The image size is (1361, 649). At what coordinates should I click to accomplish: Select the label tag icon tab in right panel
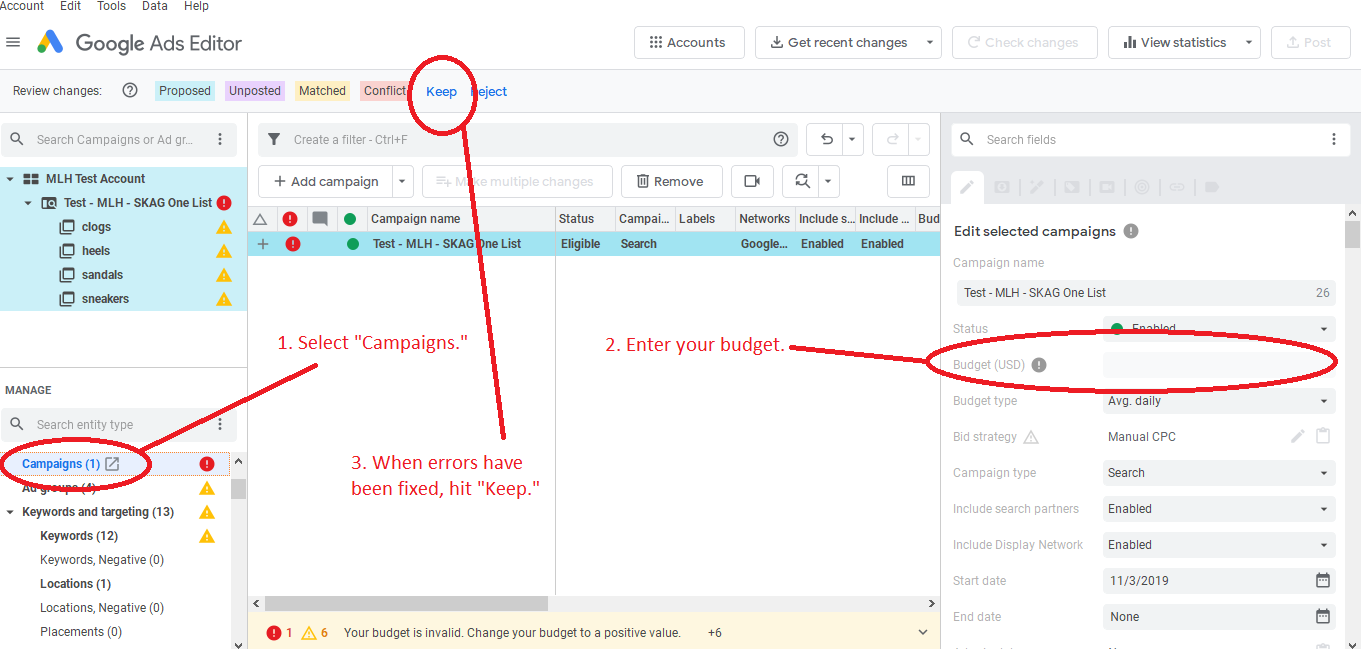coord(1211,186)
